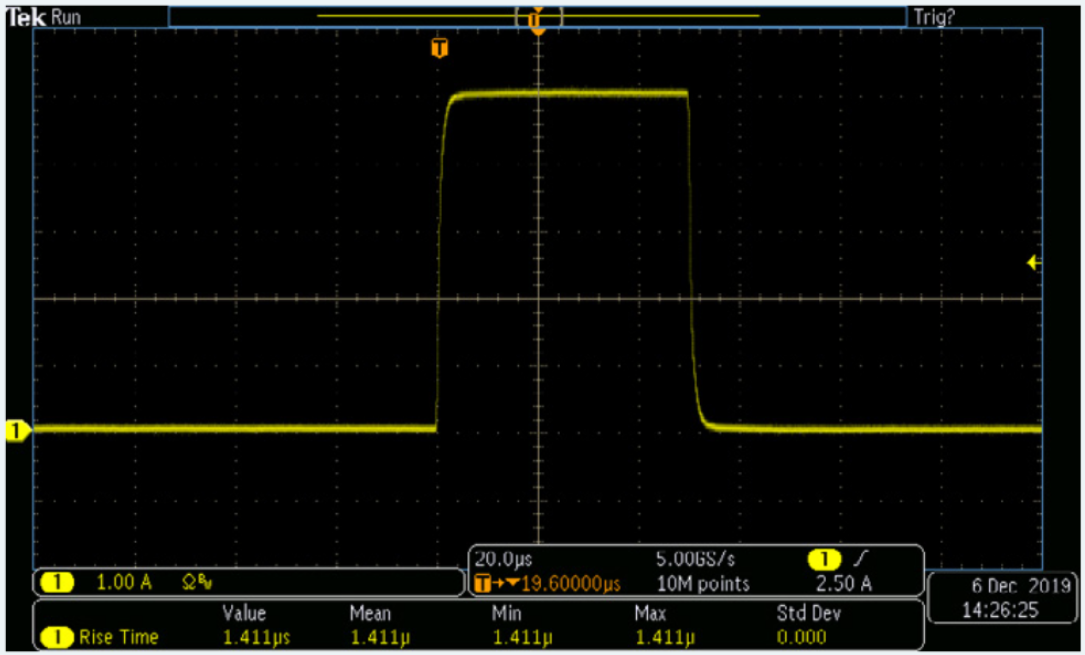Image resolution: width=1085 pixels, height=655 pixels.
Task: Toggle the Trig? indicator
Action: (x=933, y=14)
